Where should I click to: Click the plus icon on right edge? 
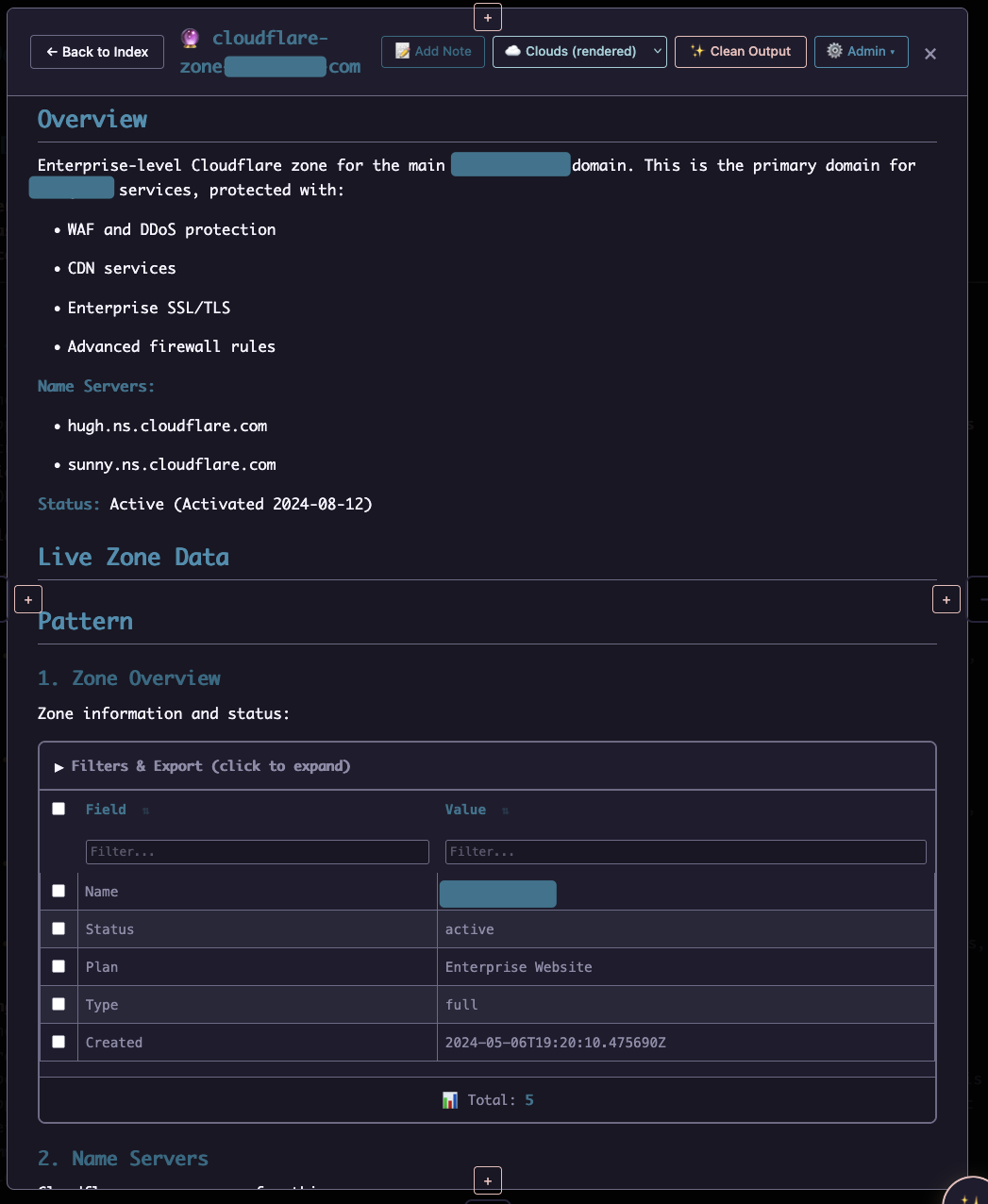click(946, 599)
